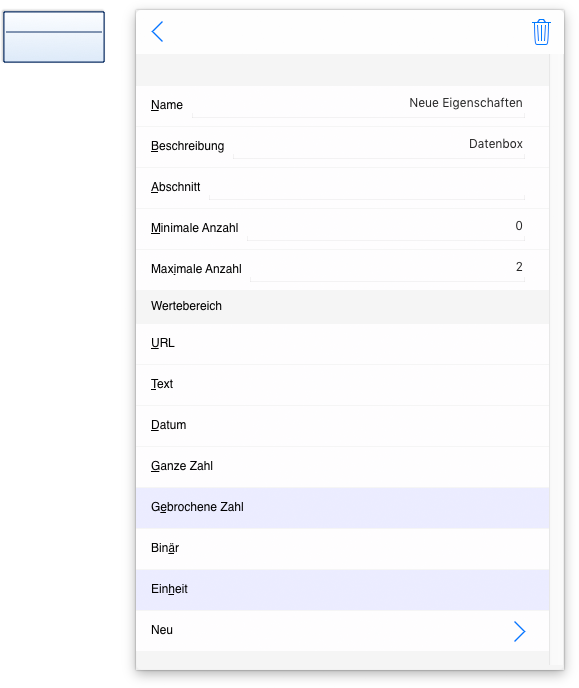This screenshot has width=579, height=688.
Task: Deselect the highlighted Gebrochene Zahl option
Action: (343, 508)
